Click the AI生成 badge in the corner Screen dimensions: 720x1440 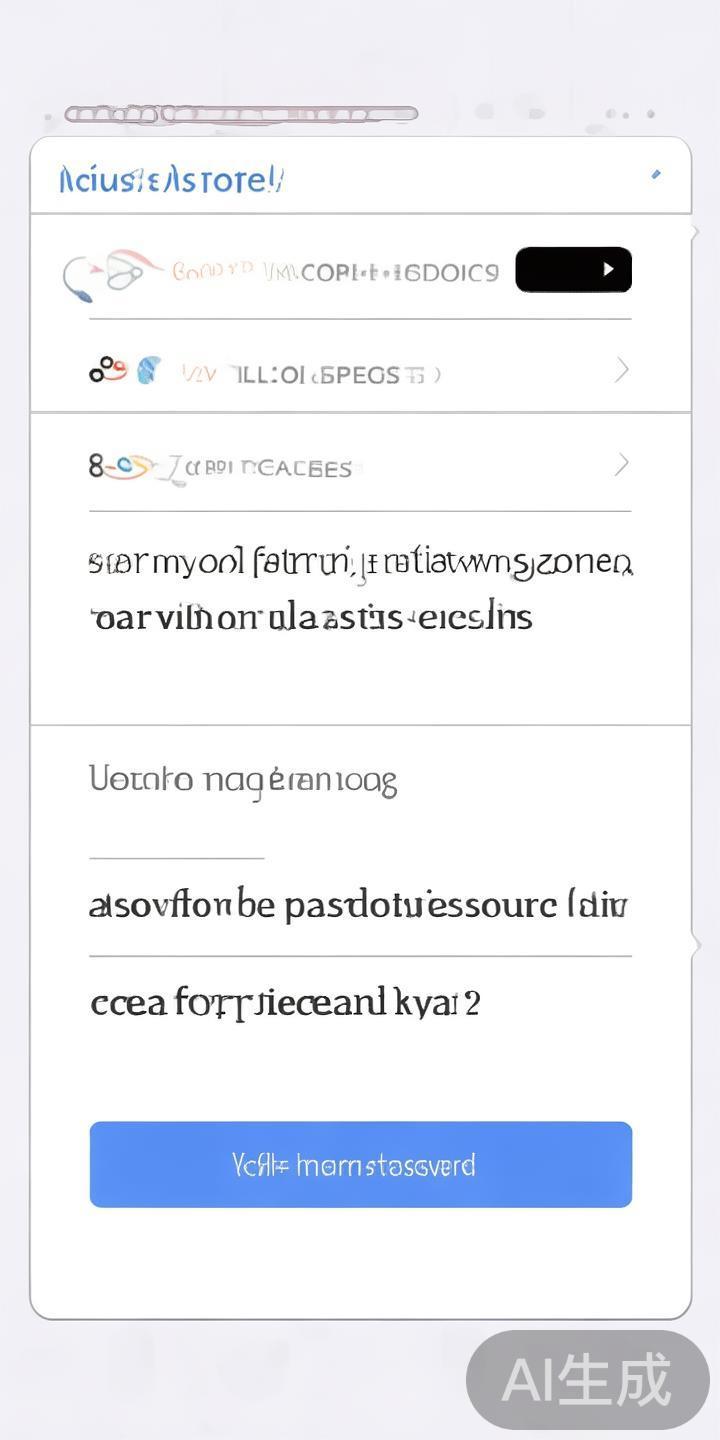click(x=588, y=1380)
